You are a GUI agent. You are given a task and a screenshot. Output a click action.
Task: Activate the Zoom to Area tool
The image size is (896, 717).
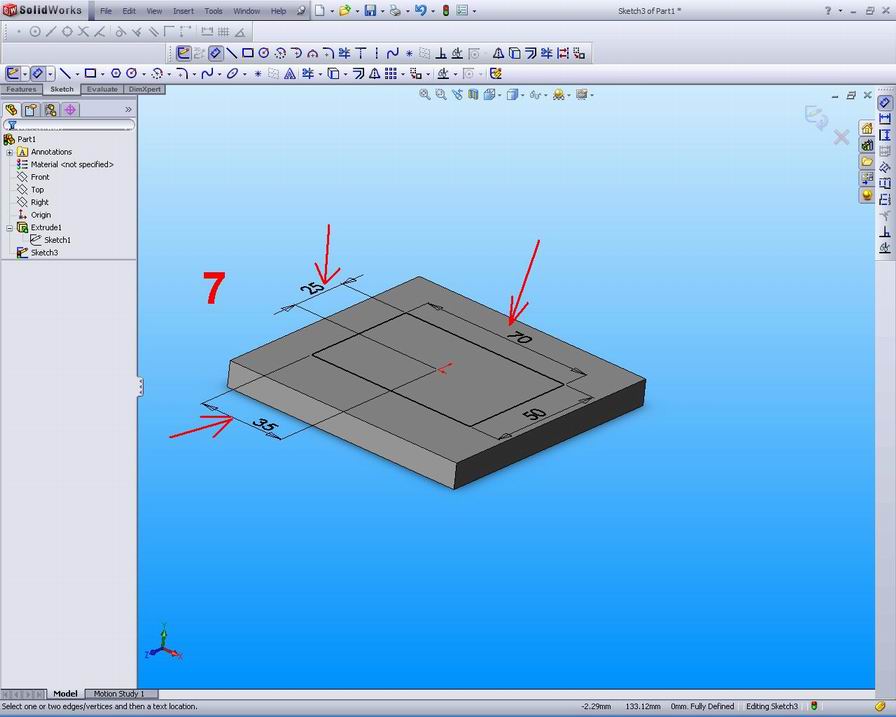click(440, 95)
